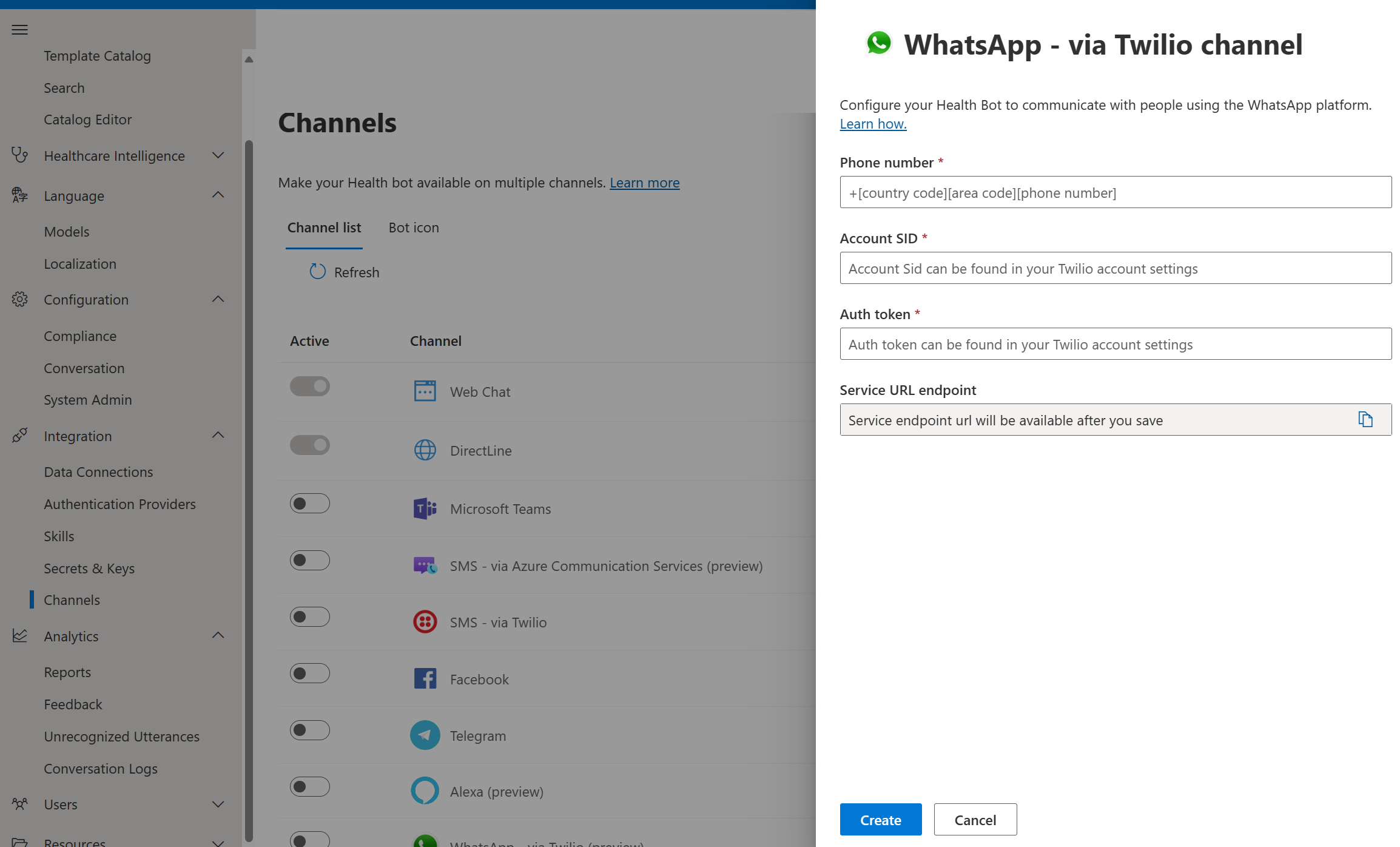Viewport: 1400px width, 847px height.
Task: Click the Facebook channel icon
Action: tap(425, 678)
